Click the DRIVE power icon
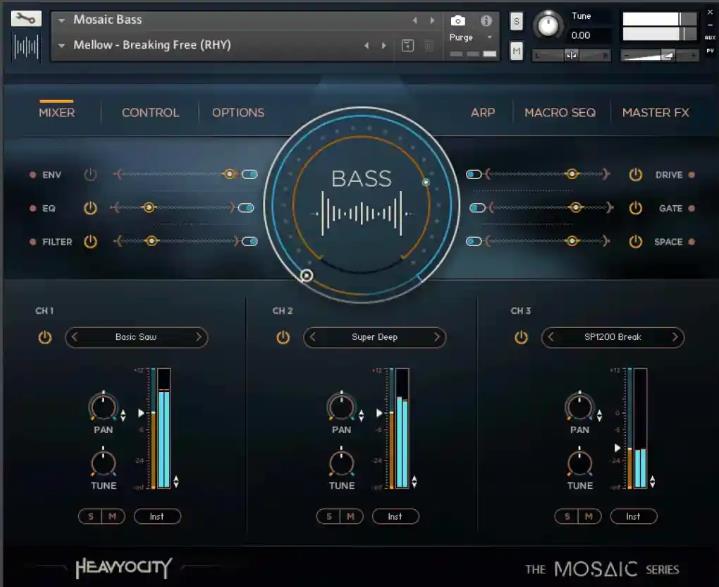The height and width of the screenshot is (587, 719). (x=635, y=175)
